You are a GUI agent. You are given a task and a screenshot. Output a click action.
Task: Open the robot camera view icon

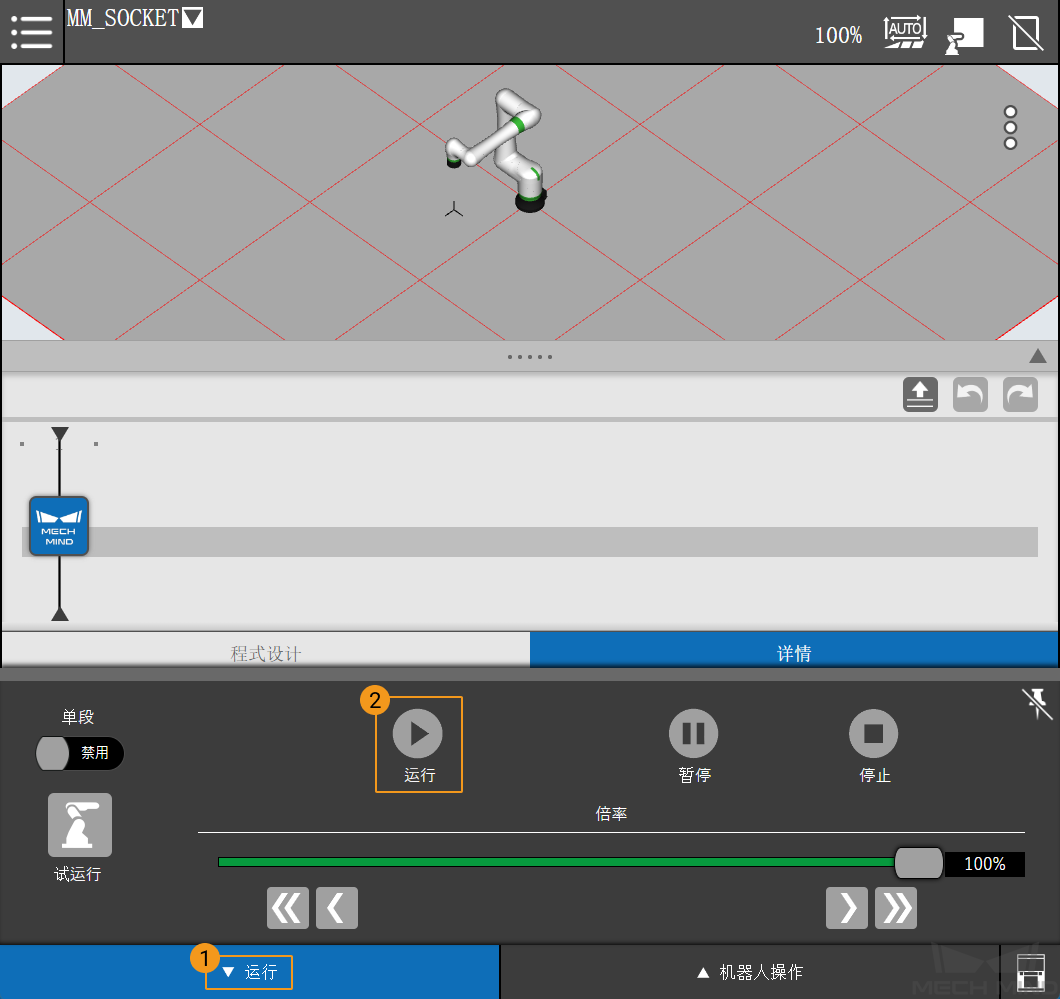pos(964,34)
